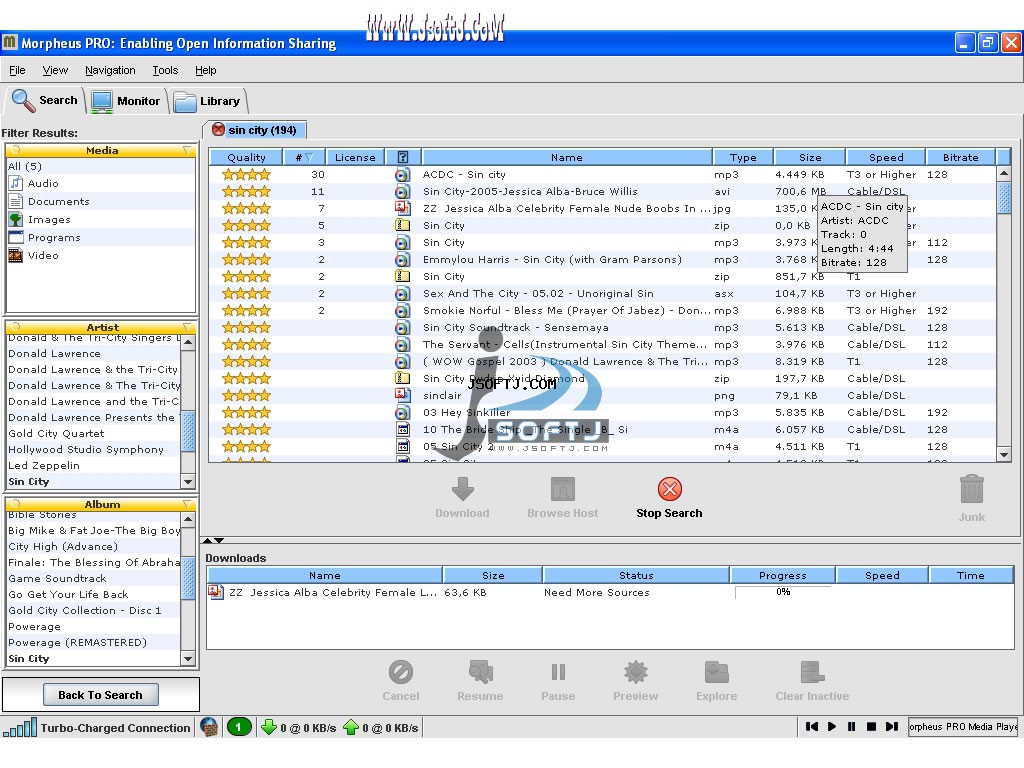Click the Artist list scrollbar thumb

click(x=188, y=431)
